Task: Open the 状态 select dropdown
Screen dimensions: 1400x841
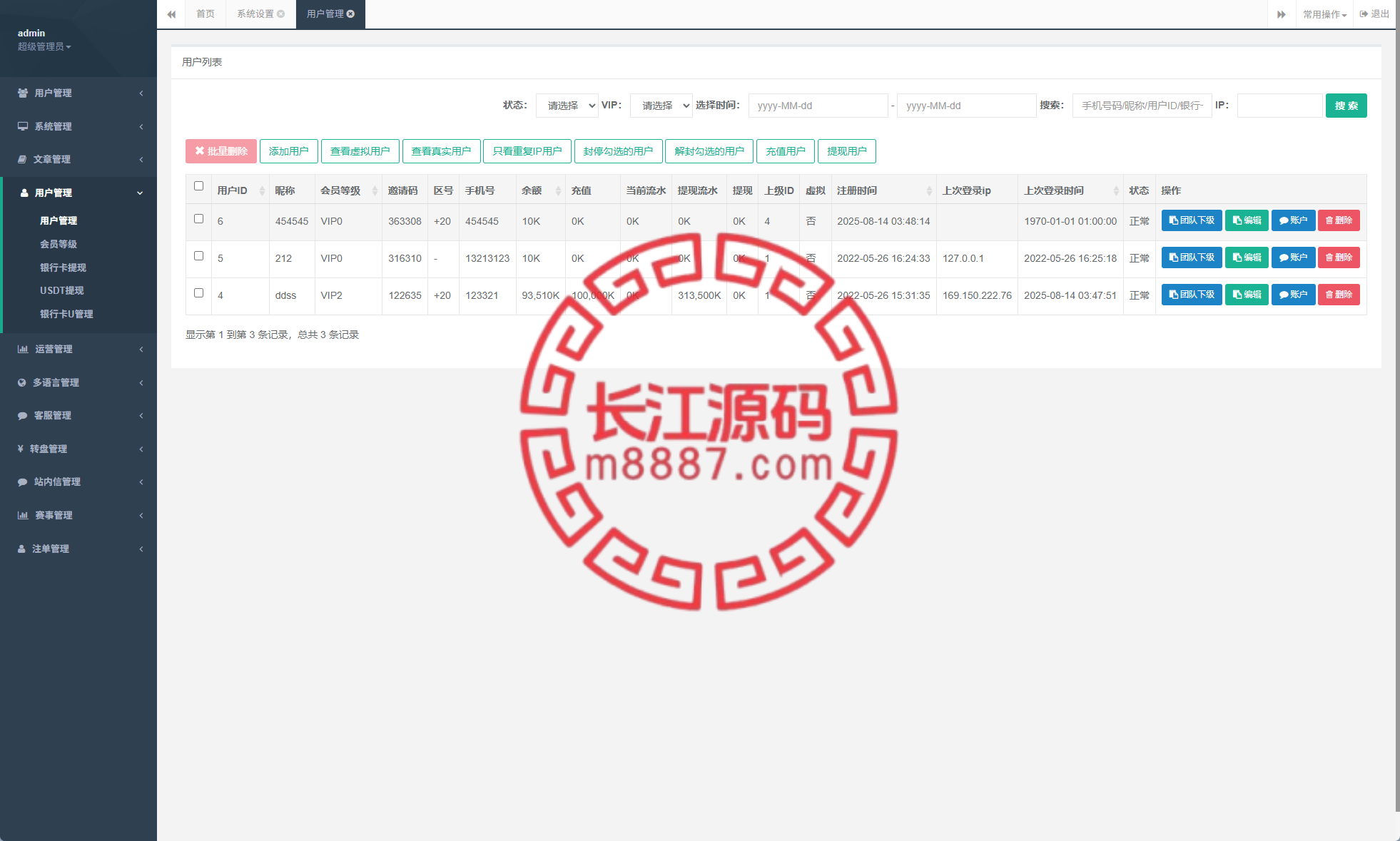Action: (x=567, y=106)
